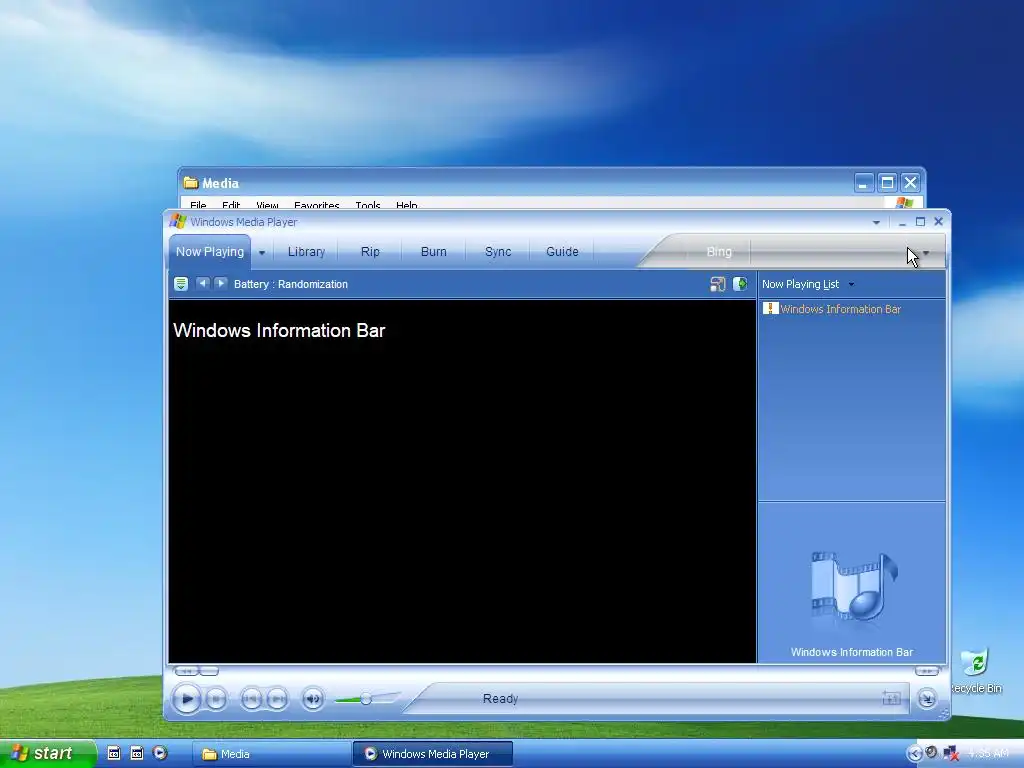Open the File menu in Media window
Viewport: 1024px width, 768px height.
click(x=198, y=205)
